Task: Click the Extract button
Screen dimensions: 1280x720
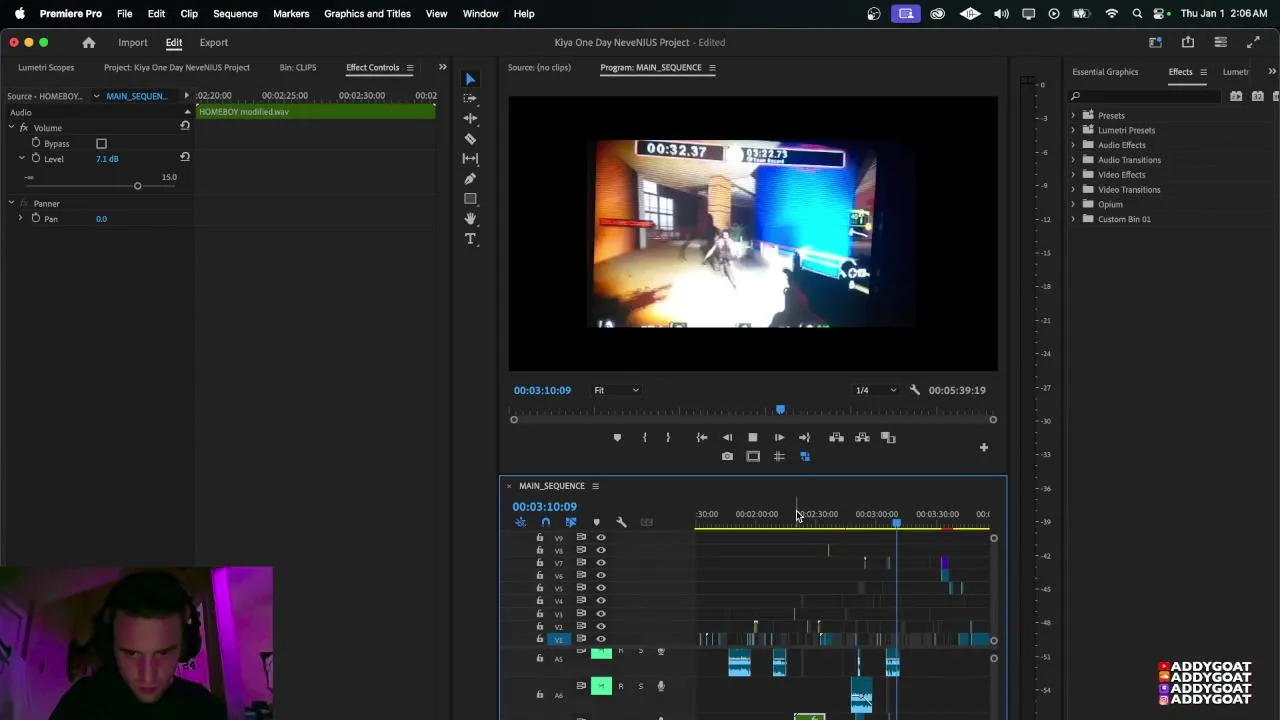Action: point(862,437)
